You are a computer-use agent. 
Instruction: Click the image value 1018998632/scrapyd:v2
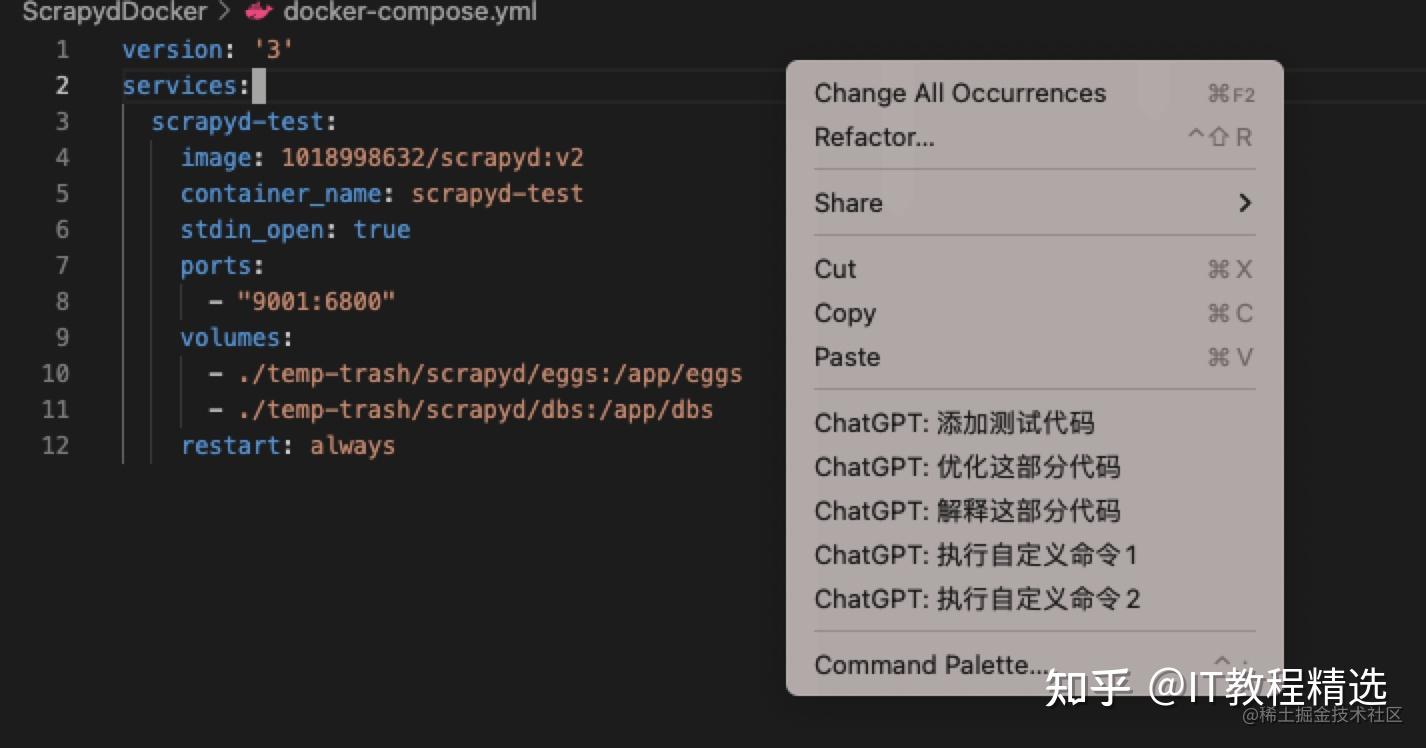point(432,158)
